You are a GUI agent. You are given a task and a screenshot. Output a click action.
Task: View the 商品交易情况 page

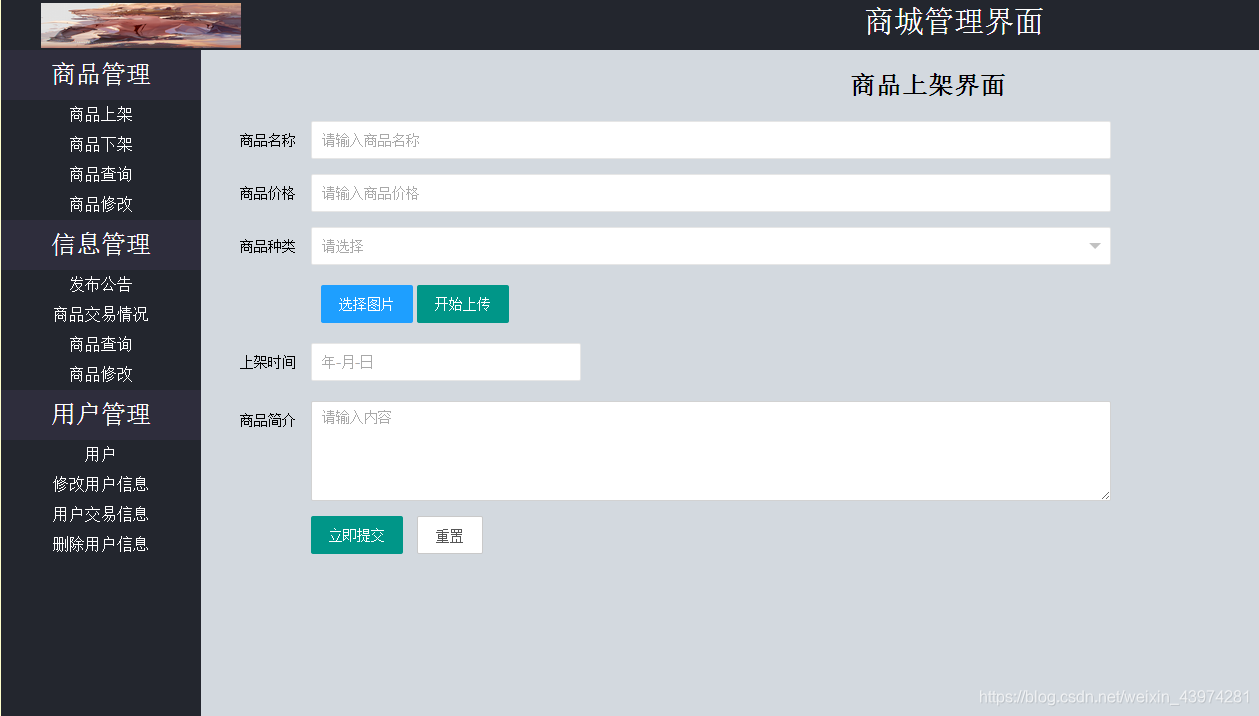coord(101,315)
